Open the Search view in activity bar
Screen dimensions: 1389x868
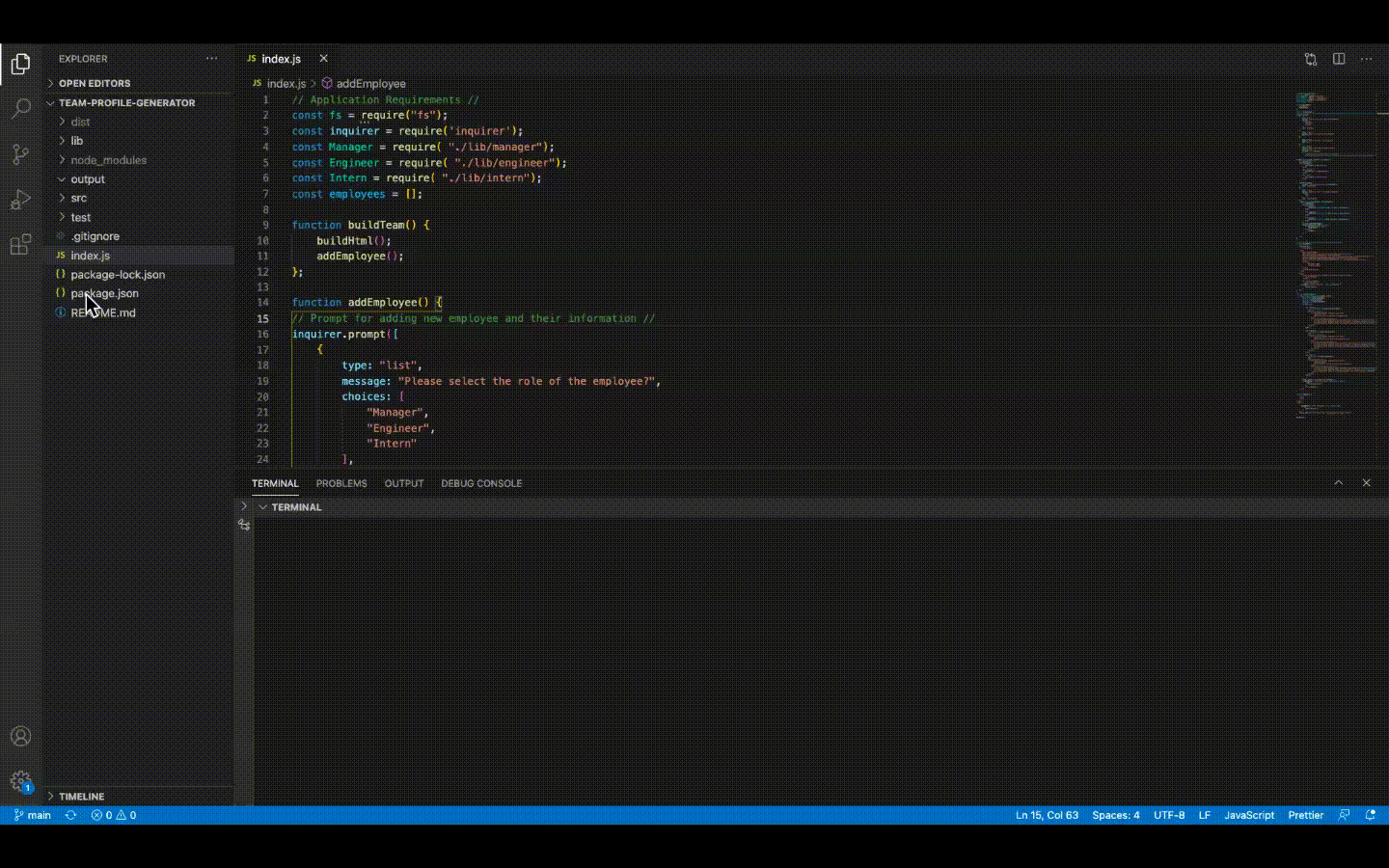20,108
